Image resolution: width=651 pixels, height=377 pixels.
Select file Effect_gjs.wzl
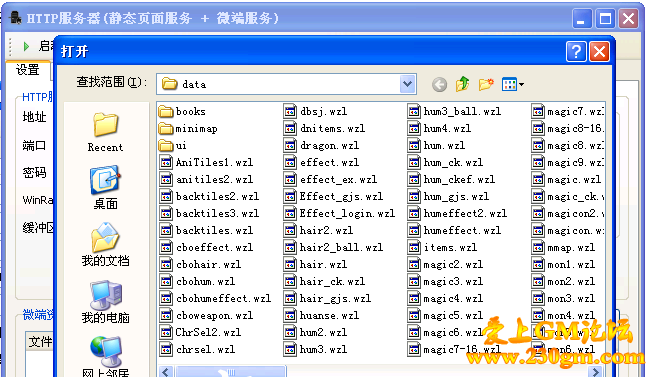(333, 196)
